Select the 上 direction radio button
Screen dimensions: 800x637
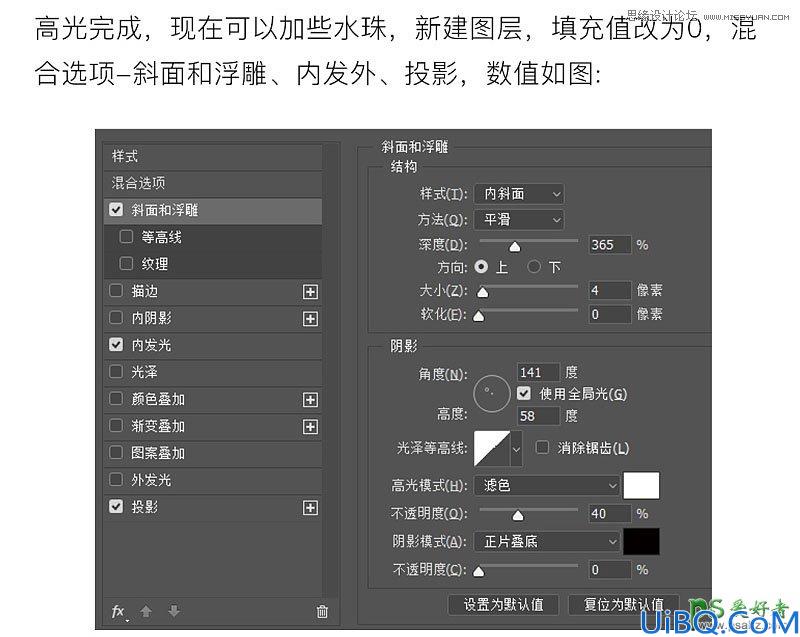481,267
